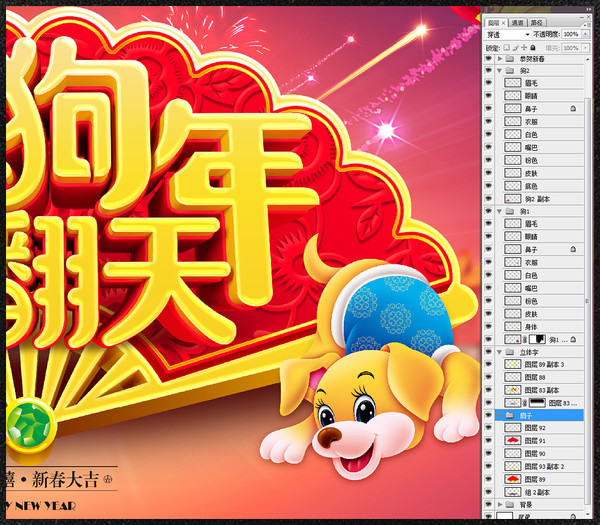Click scrollbar down arrow in layers list
600x525 pixels.
tap(588, 513)
